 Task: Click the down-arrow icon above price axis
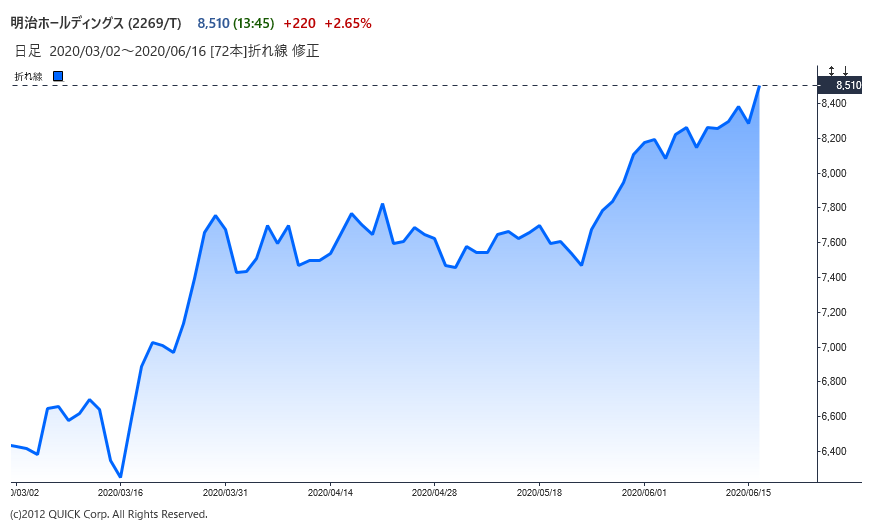tap(845, 71)
